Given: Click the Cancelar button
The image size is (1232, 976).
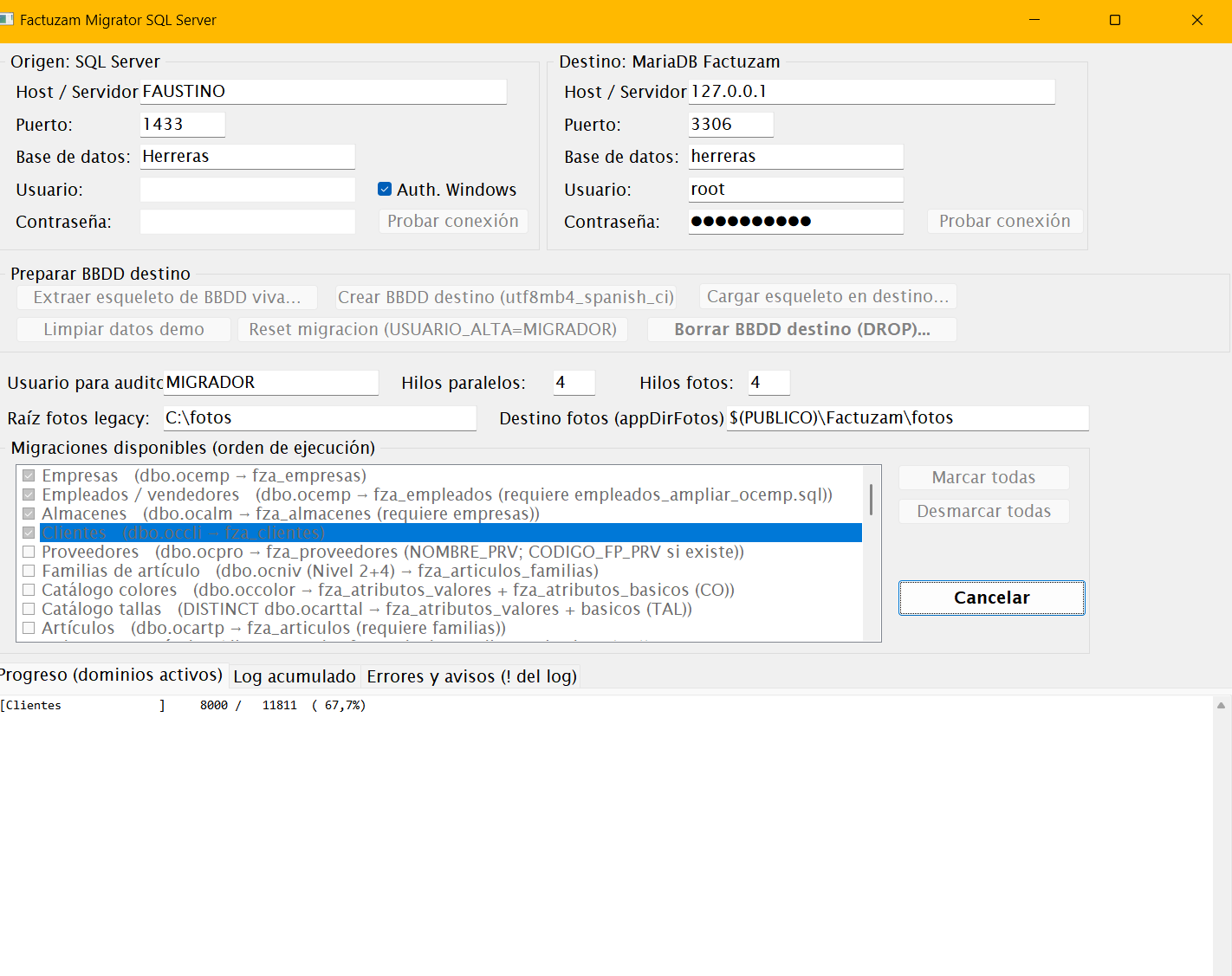Looking at the screenshot, I should (992, 598).
